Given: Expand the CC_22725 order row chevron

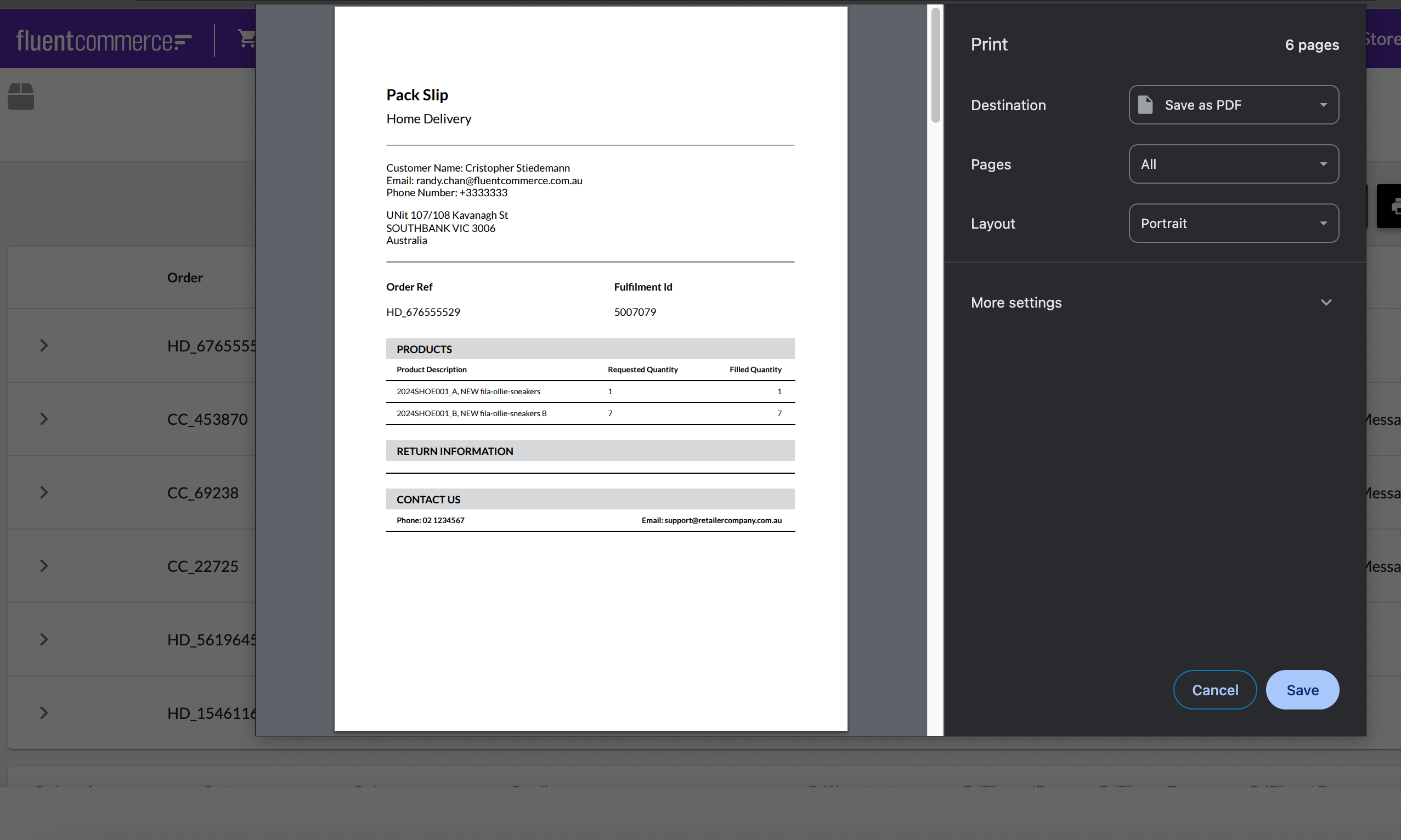Looking at the screenshot, I should 43,566.
